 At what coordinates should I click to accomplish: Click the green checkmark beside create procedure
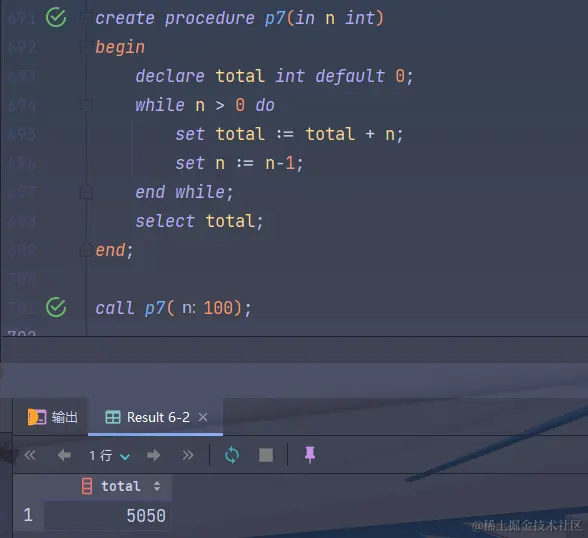pos(56,17)
